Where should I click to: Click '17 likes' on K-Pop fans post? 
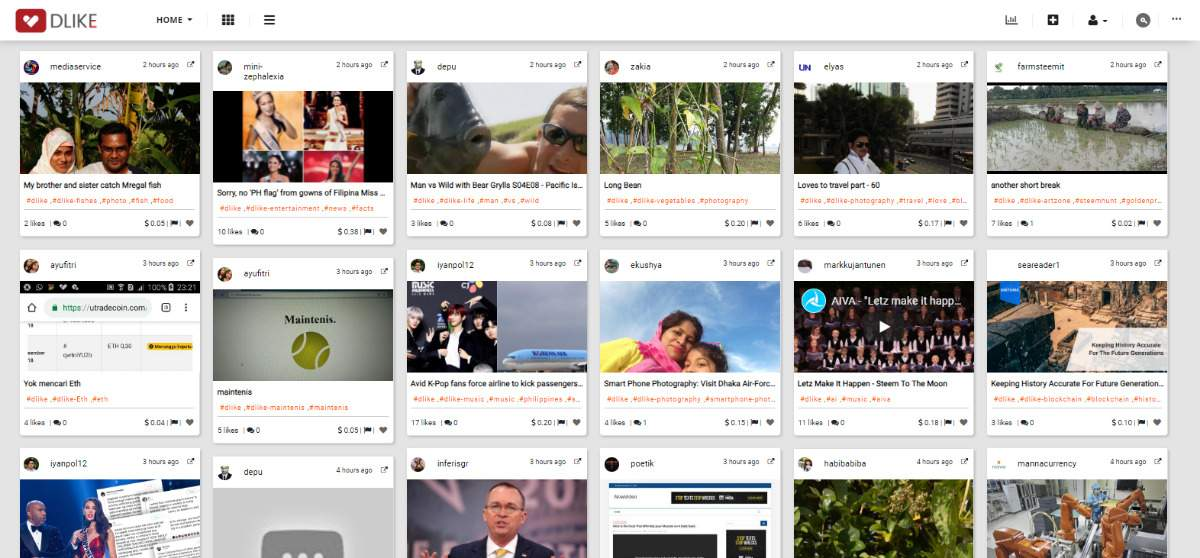click(x=423, y=423)
